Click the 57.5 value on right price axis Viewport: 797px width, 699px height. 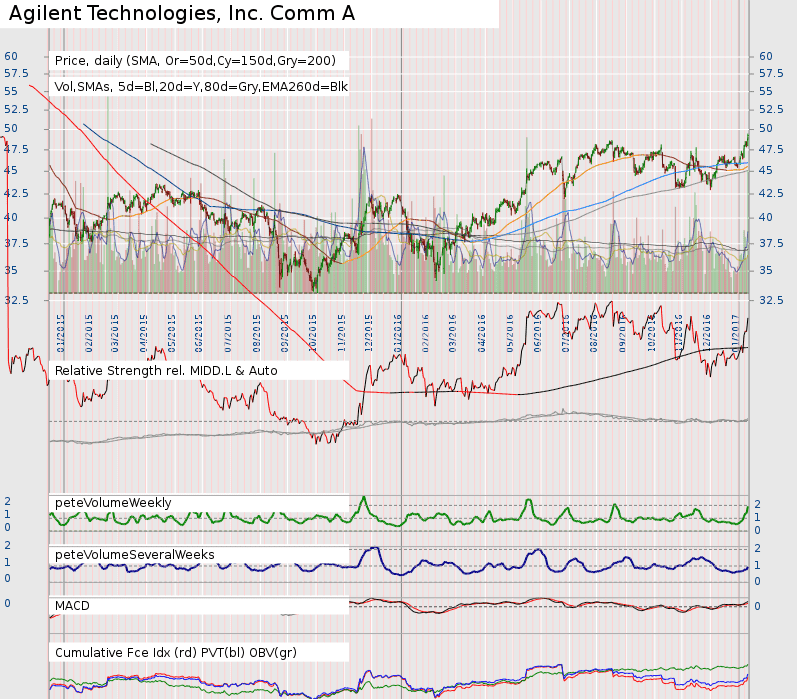coord(771,74)
